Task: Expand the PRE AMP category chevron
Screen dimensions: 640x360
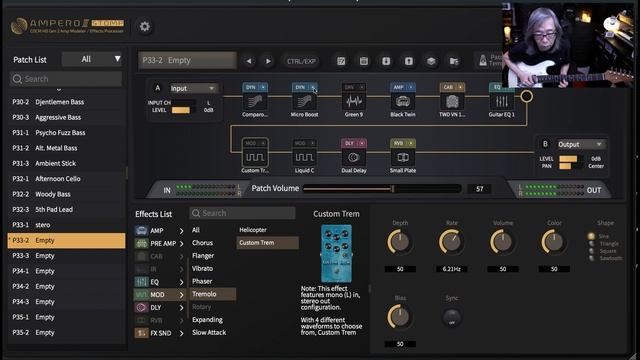Action: coord(181,244)
